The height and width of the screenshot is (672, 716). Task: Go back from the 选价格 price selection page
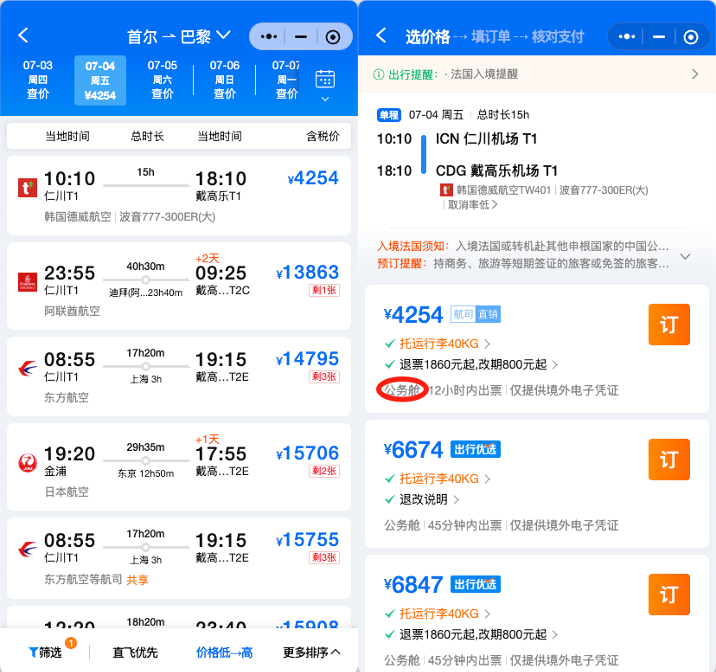coord(381,35)
